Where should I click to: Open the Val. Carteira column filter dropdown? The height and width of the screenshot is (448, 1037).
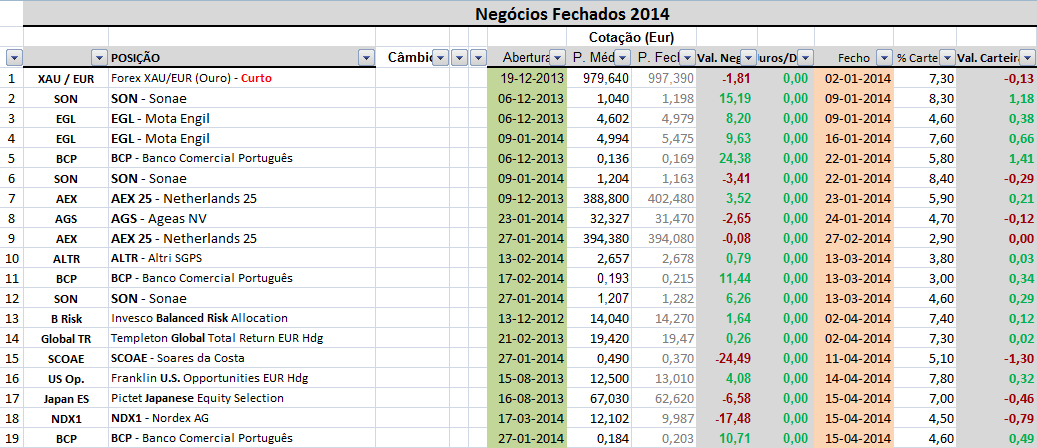click(x=1026, y=58)
